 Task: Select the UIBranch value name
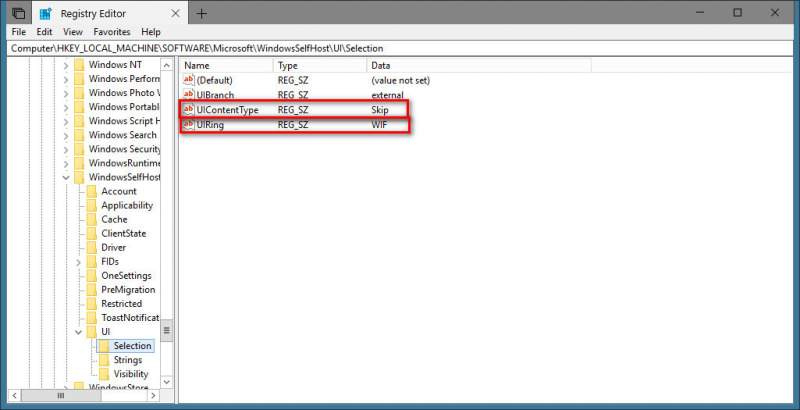(215, 95)
